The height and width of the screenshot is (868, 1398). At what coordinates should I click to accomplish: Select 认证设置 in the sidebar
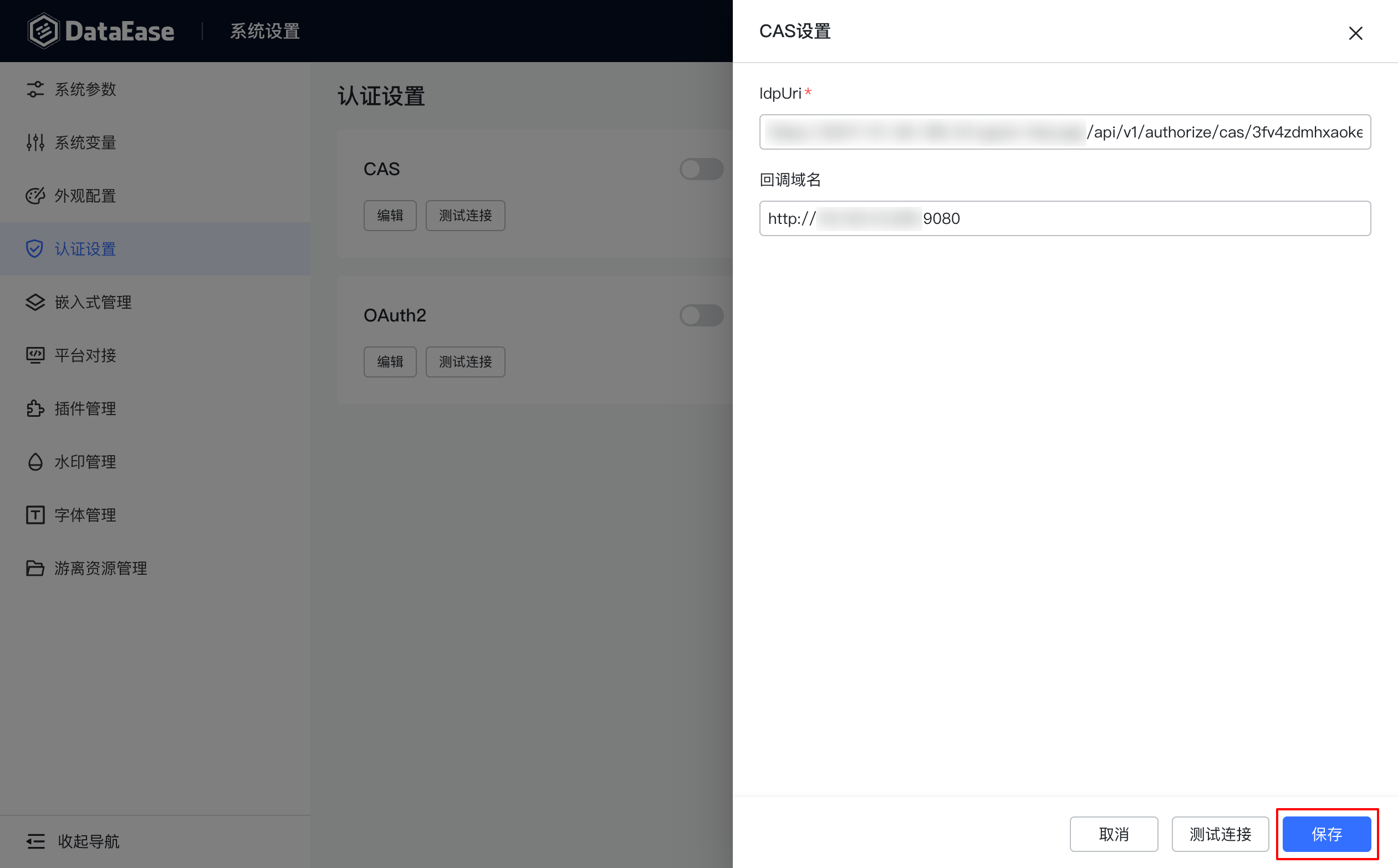tap(85, 248)
